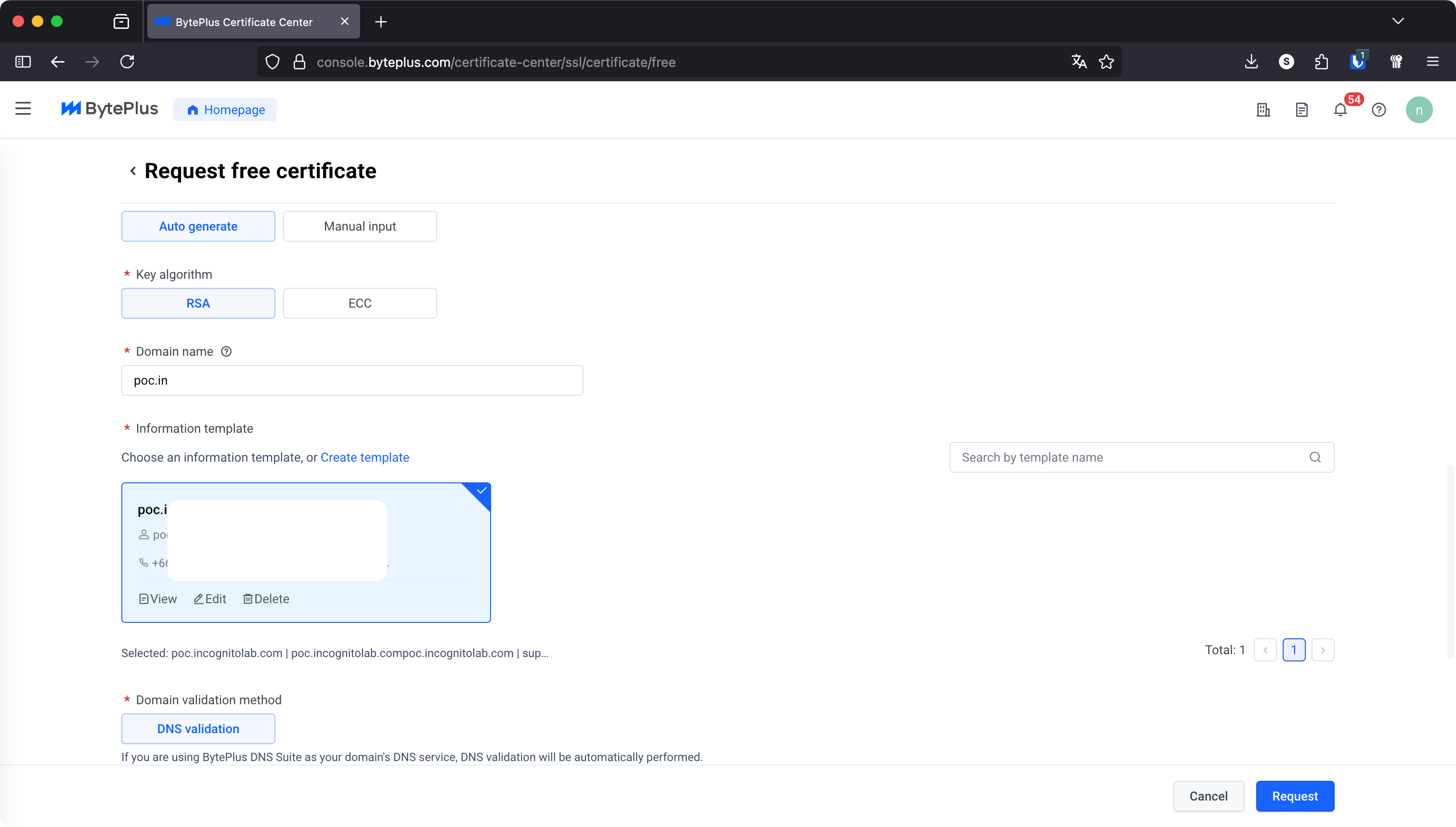
Task: Click the BytePlus logo
Action: pos(110,109)
